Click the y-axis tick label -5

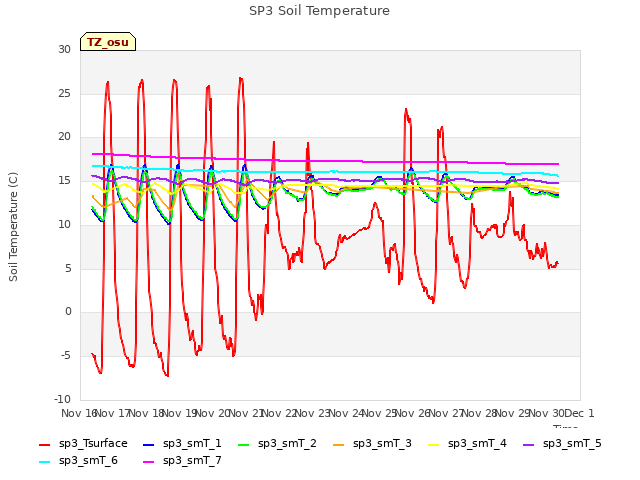pyautogui.click(x=66, y=356)
